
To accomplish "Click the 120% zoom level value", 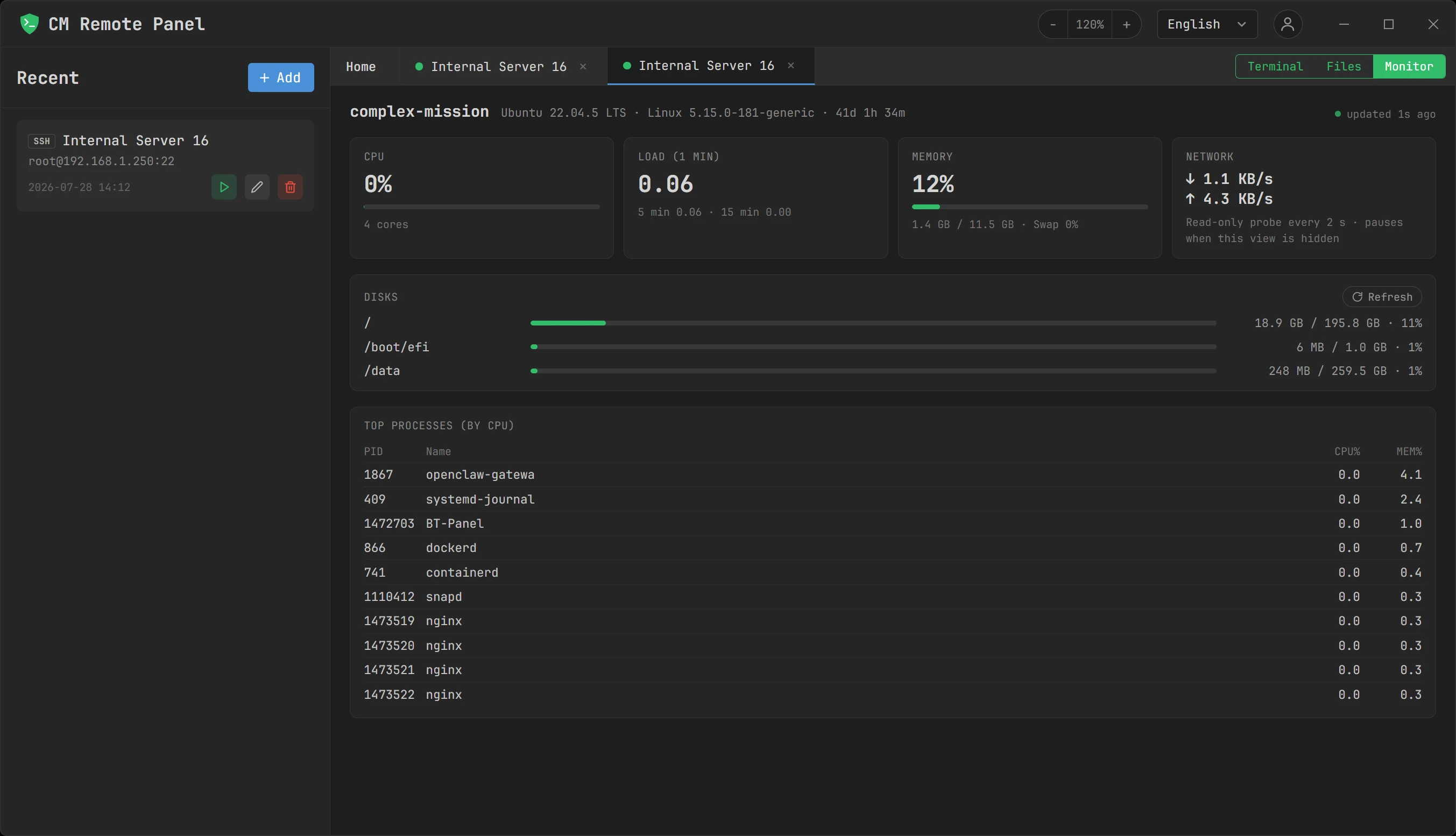I will coord(1090,24).
